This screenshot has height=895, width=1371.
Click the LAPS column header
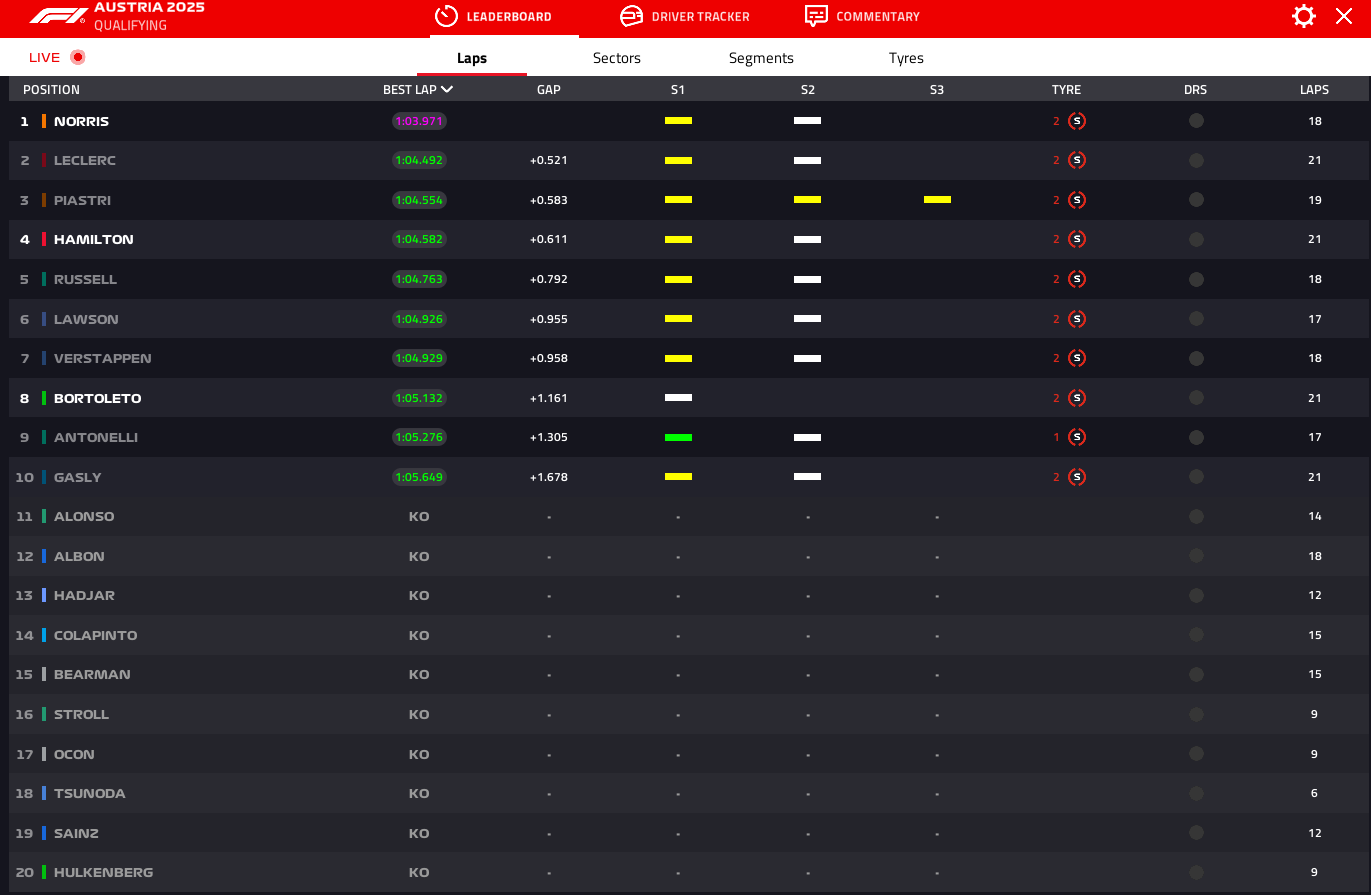coord(1315,89)
